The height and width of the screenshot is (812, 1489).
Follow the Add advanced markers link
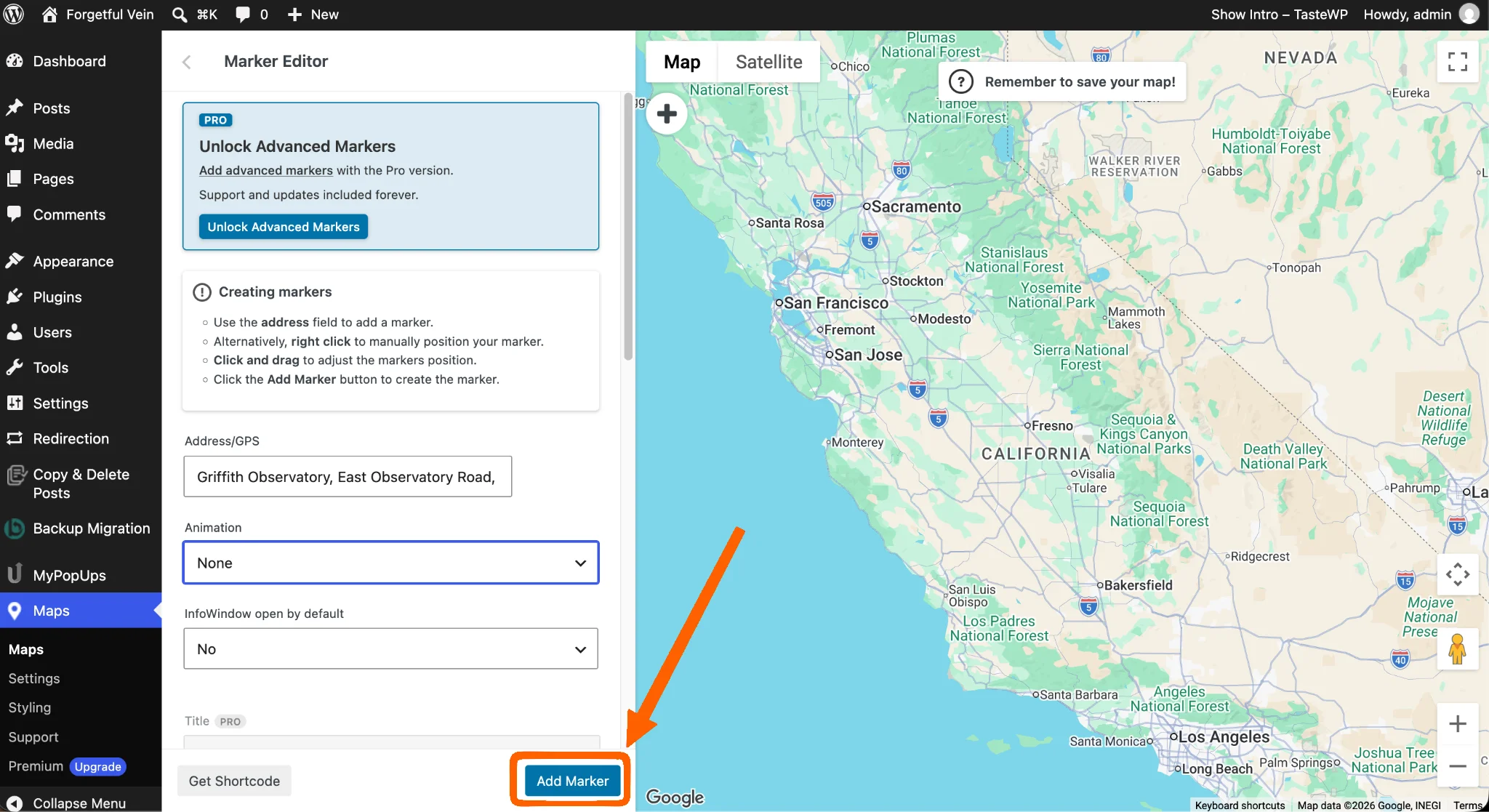pos(266,170)
